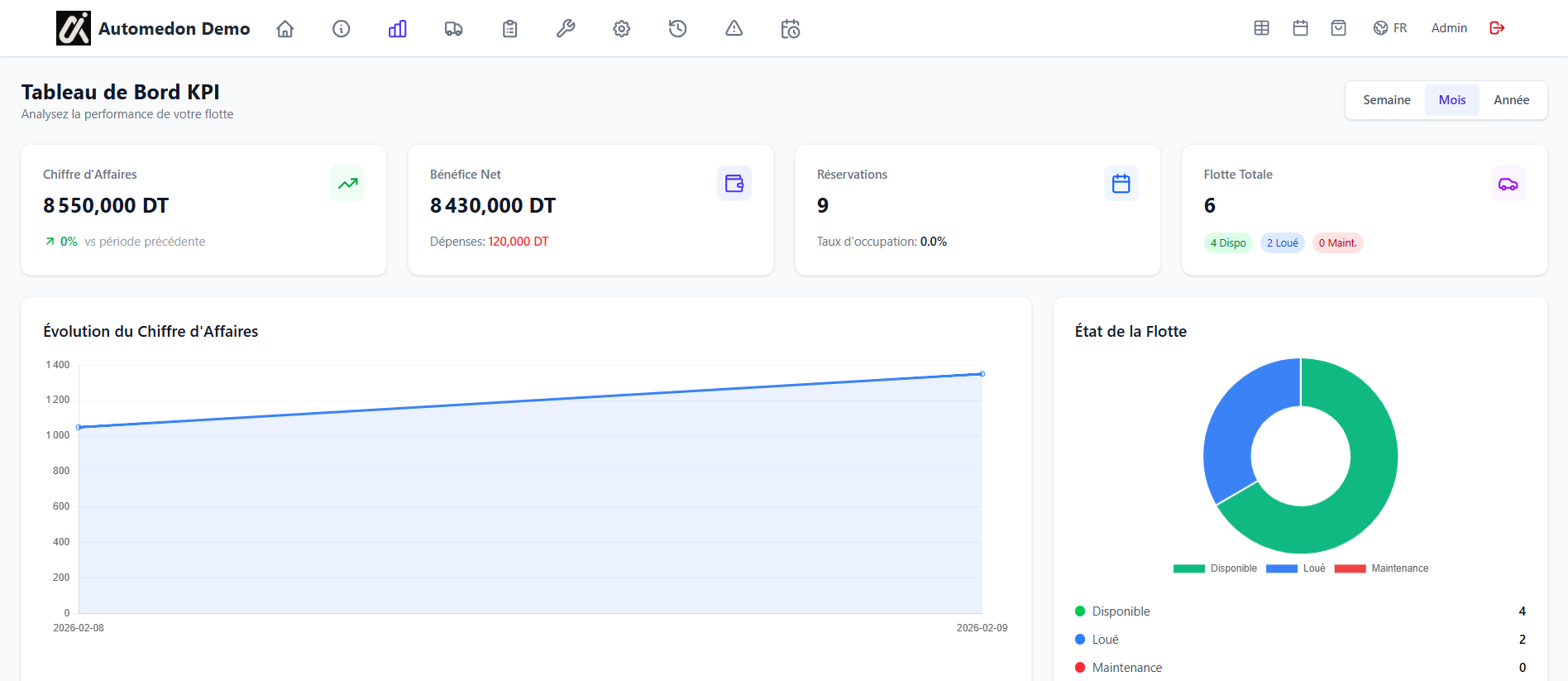Click the calendar icon in Réservations card
Viewport: 1568px width, 681px height.
point(1121,184)
